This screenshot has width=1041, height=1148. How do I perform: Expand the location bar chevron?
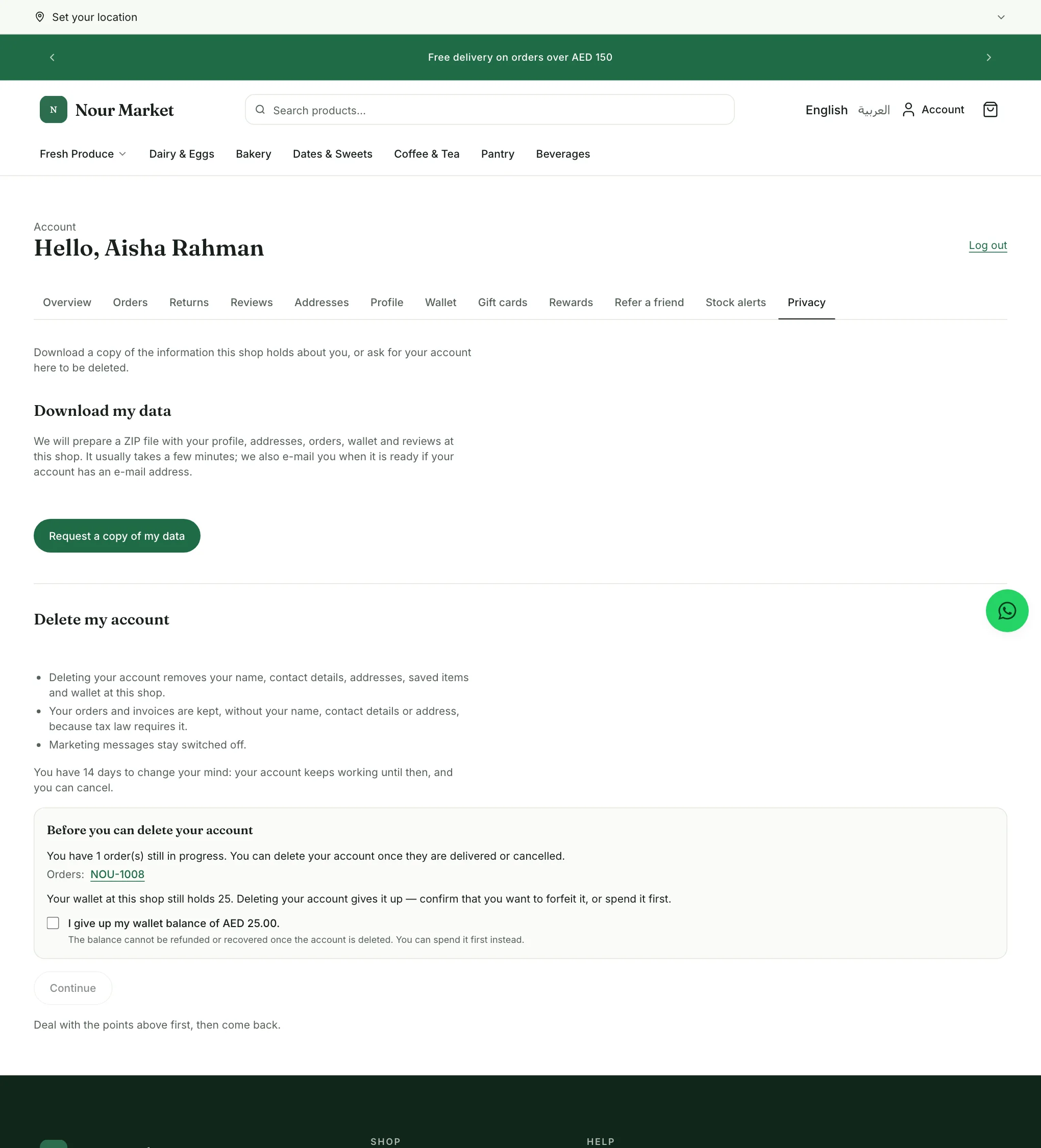pos(1001,17)
